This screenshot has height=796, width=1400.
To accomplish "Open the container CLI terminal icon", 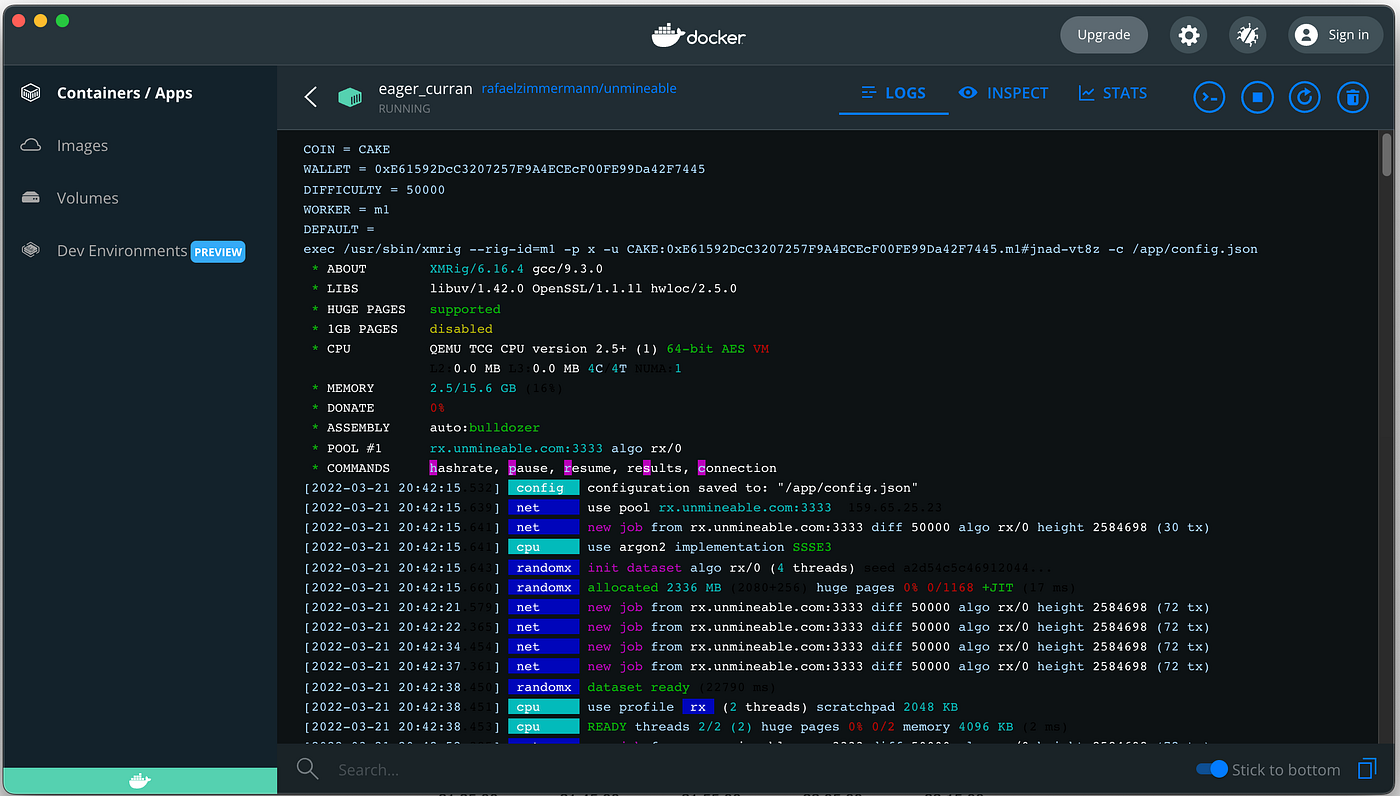I will pyautogui.click(x=1209, y=97).
